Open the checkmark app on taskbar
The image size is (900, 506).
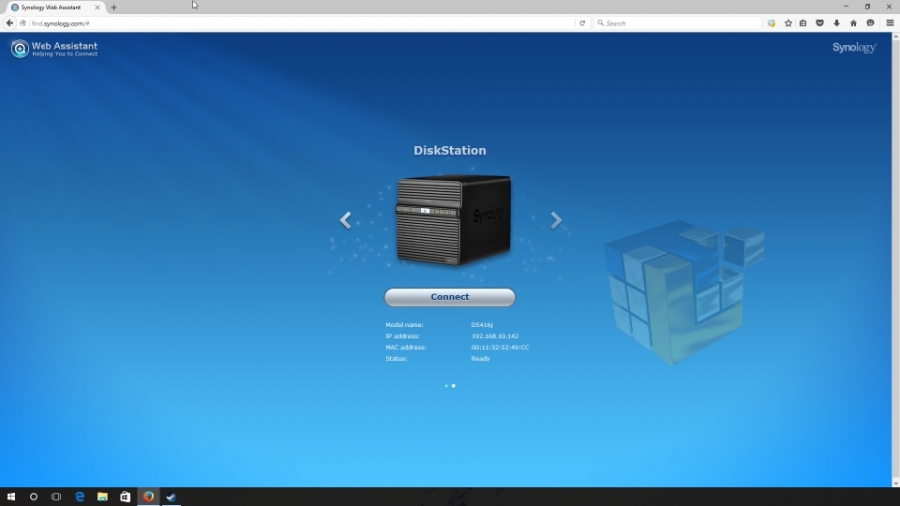(171, 497)
